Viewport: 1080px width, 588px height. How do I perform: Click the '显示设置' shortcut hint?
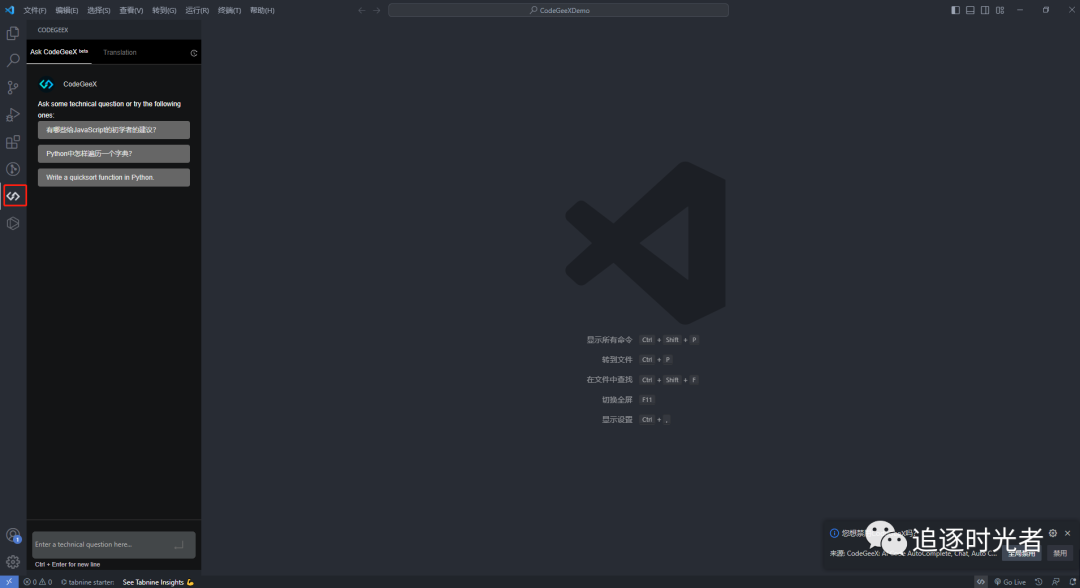(x=617, y=419)
